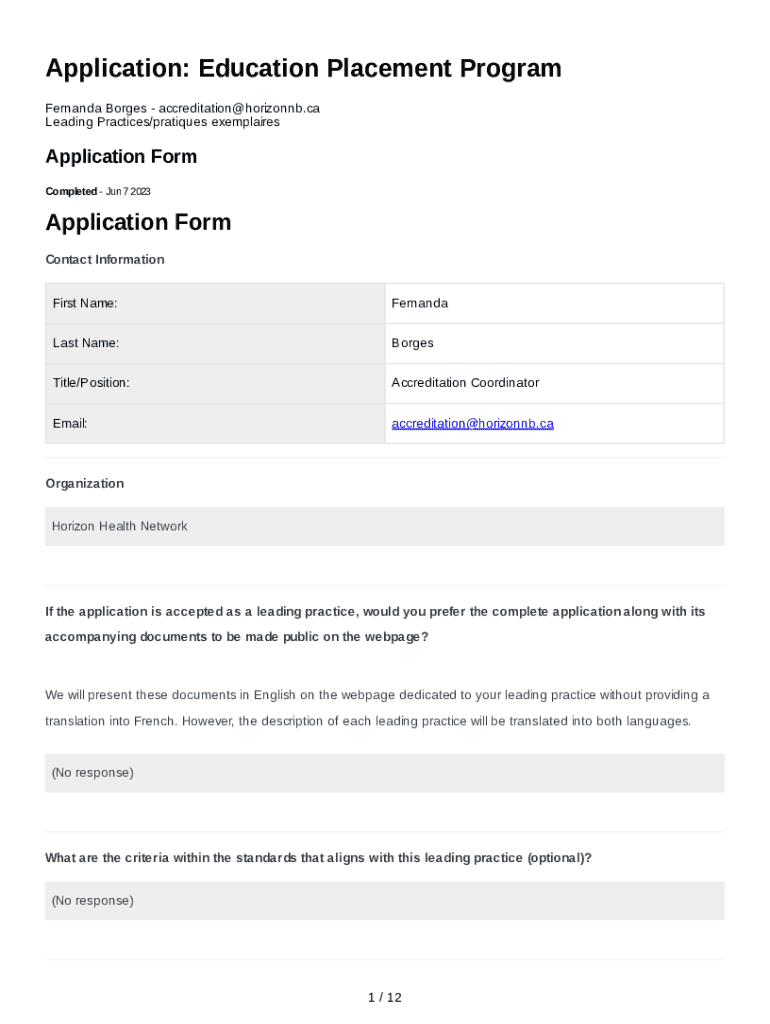770x1024 pixels.
Task: Click the Completed - Jun 7 2023 status
Action: tap(98, 191)
